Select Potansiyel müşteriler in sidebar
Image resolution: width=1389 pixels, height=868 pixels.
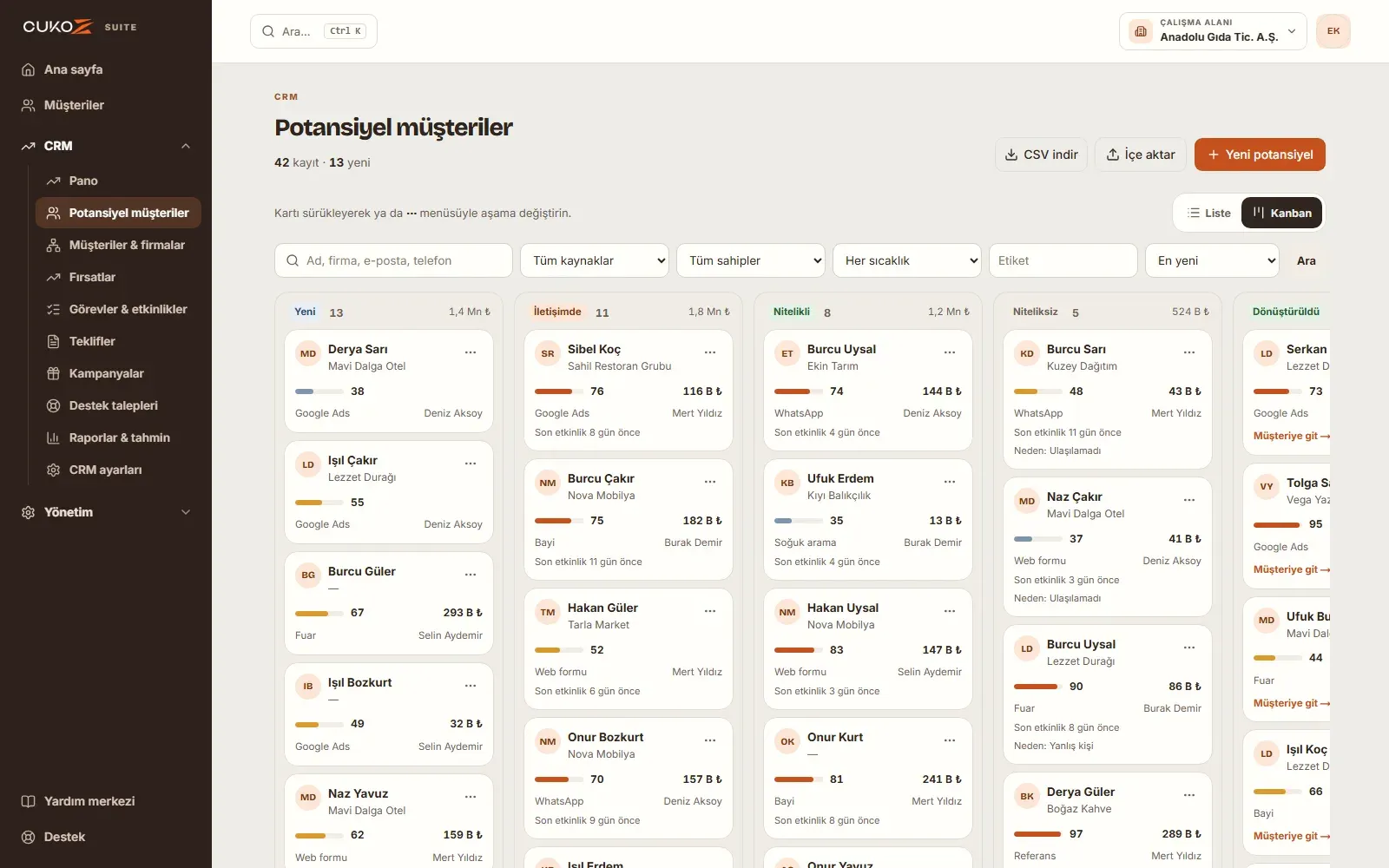(118, 213)
